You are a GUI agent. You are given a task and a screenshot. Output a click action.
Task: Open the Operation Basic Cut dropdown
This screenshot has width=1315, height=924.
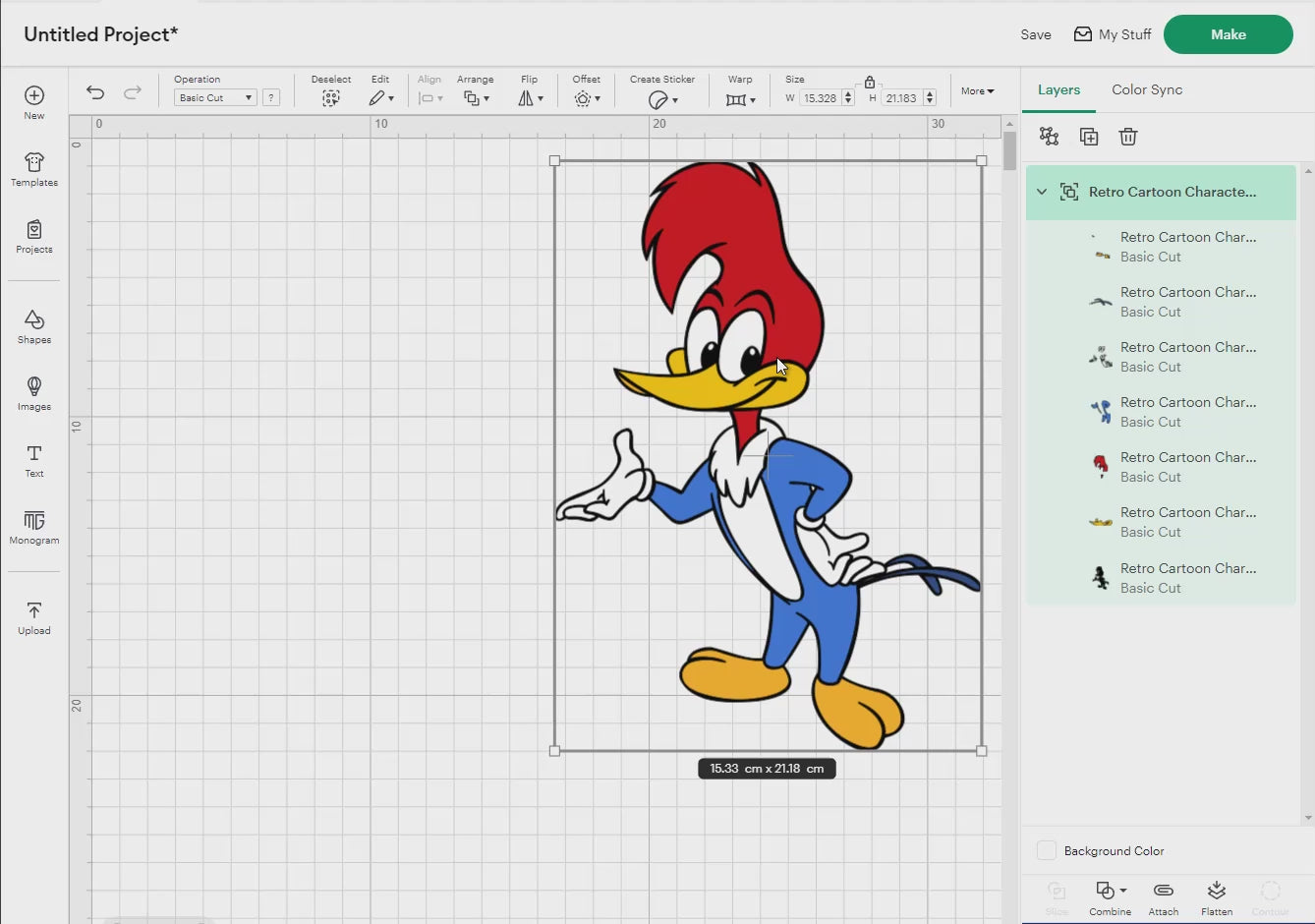click(215, 97)
